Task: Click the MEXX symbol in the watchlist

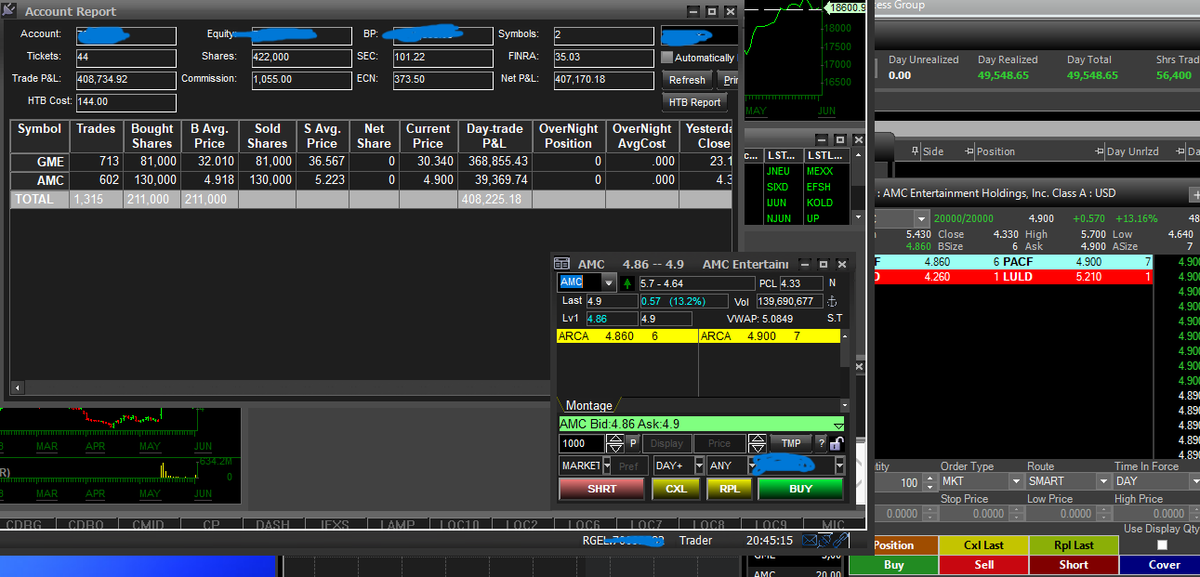Action: [819, 172]
